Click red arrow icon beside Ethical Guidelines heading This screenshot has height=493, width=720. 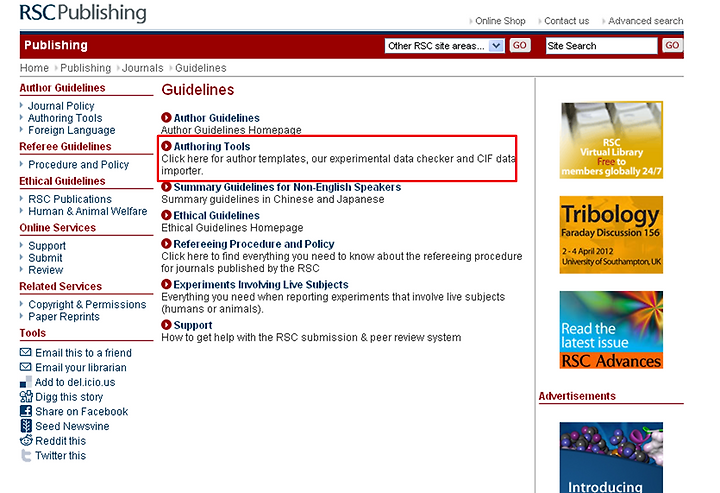pos(166,215)
